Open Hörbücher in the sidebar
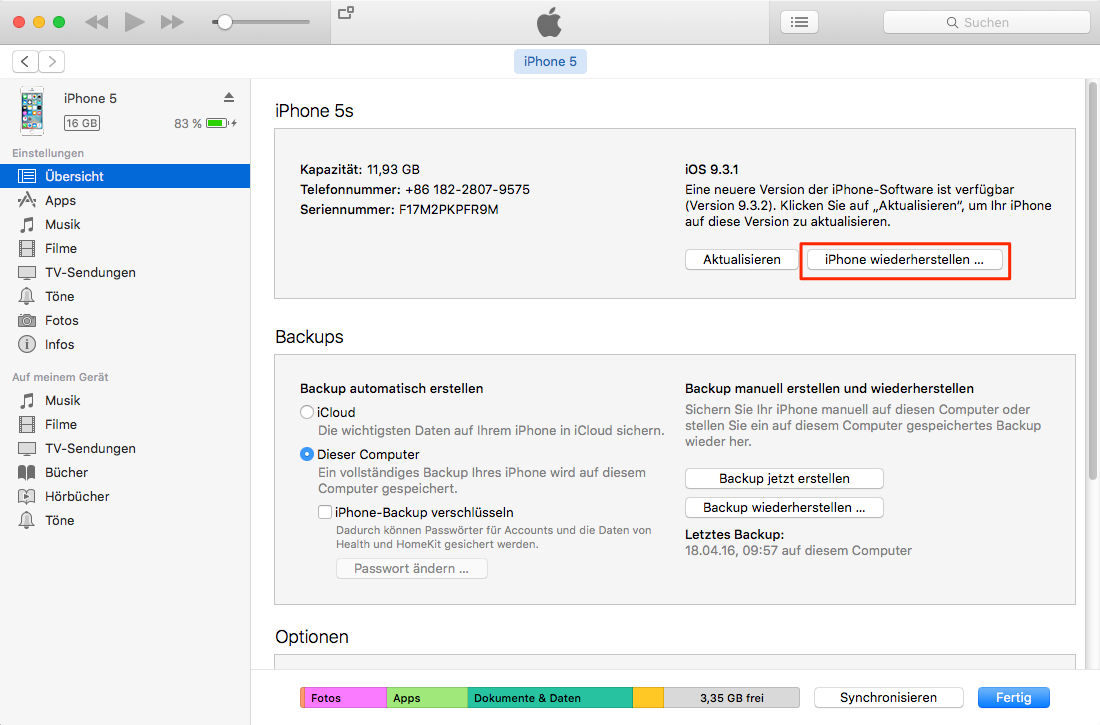Viewport: 1100px width, 725px height. click(125, 496)
